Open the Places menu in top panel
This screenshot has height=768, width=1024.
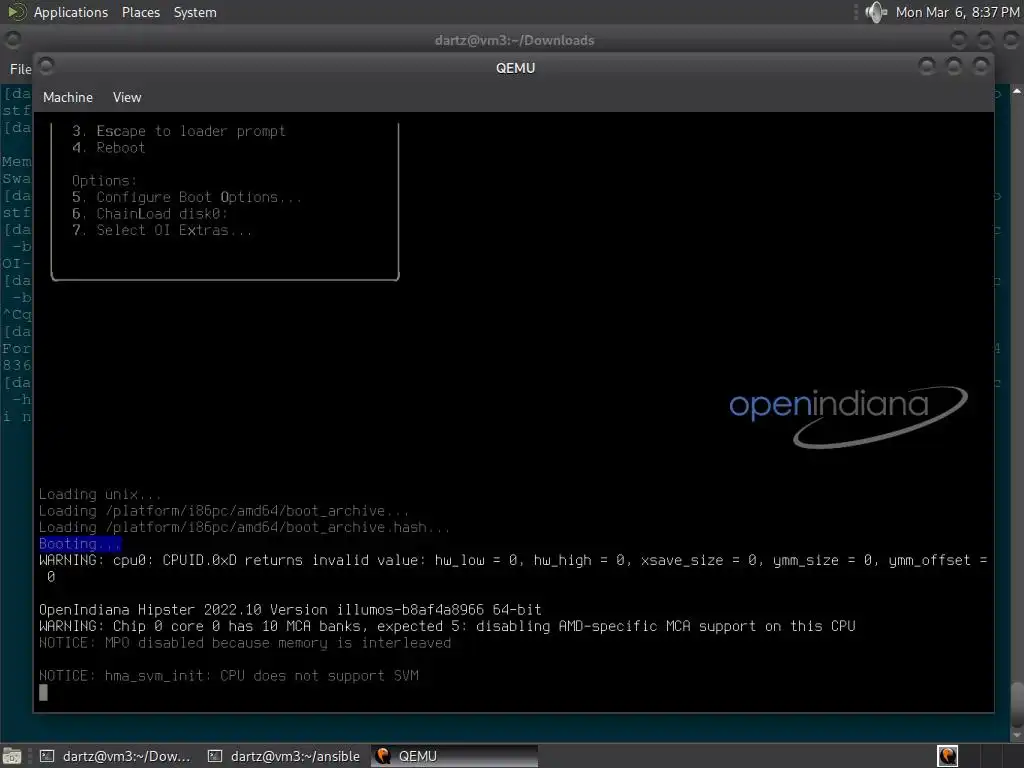coord(140,12)
